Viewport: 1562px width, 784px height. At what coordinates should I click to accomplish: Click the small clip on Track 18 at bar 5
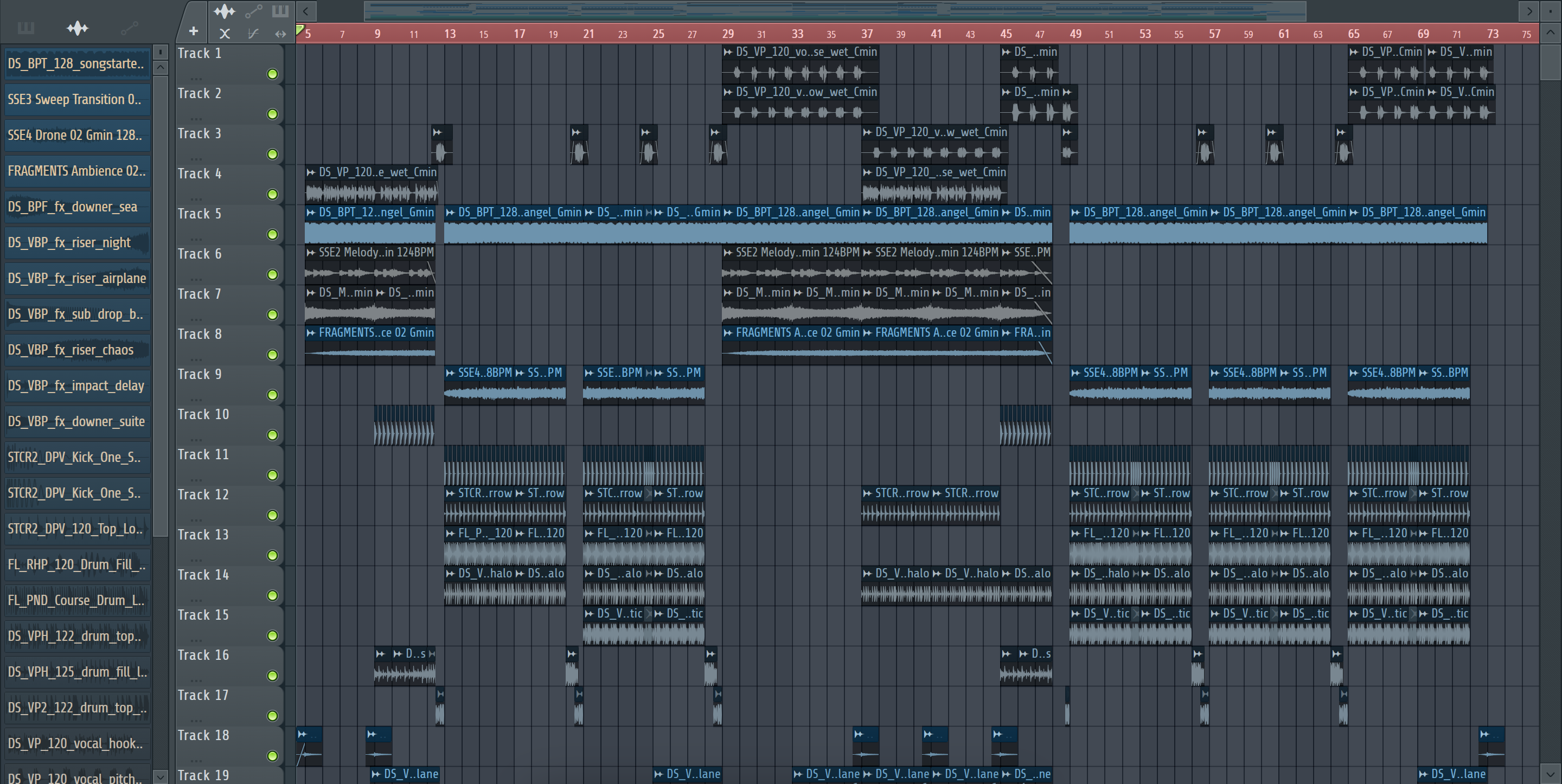[309, 747]
